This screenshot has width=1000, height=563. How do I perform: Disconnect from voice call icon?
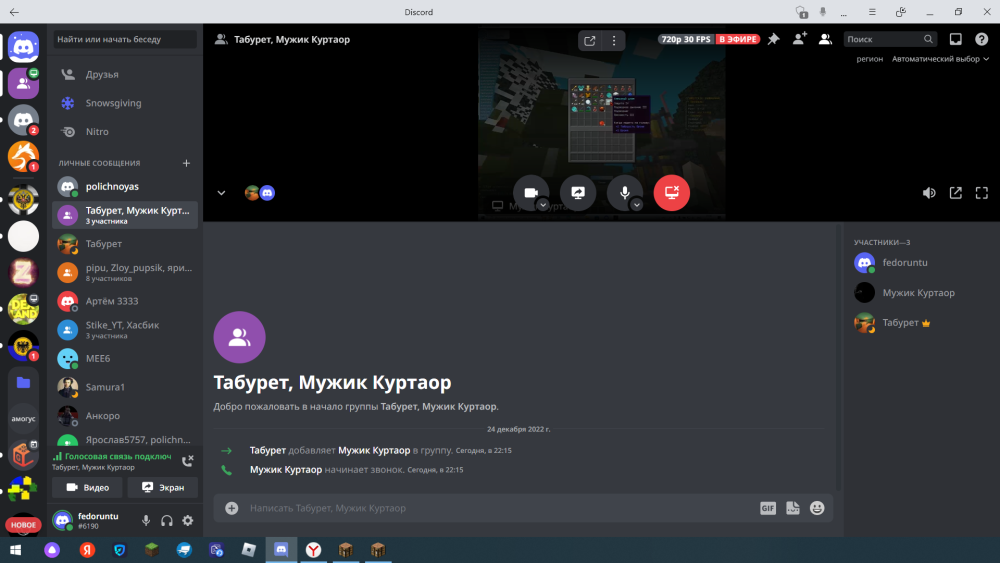coord(188,461)
